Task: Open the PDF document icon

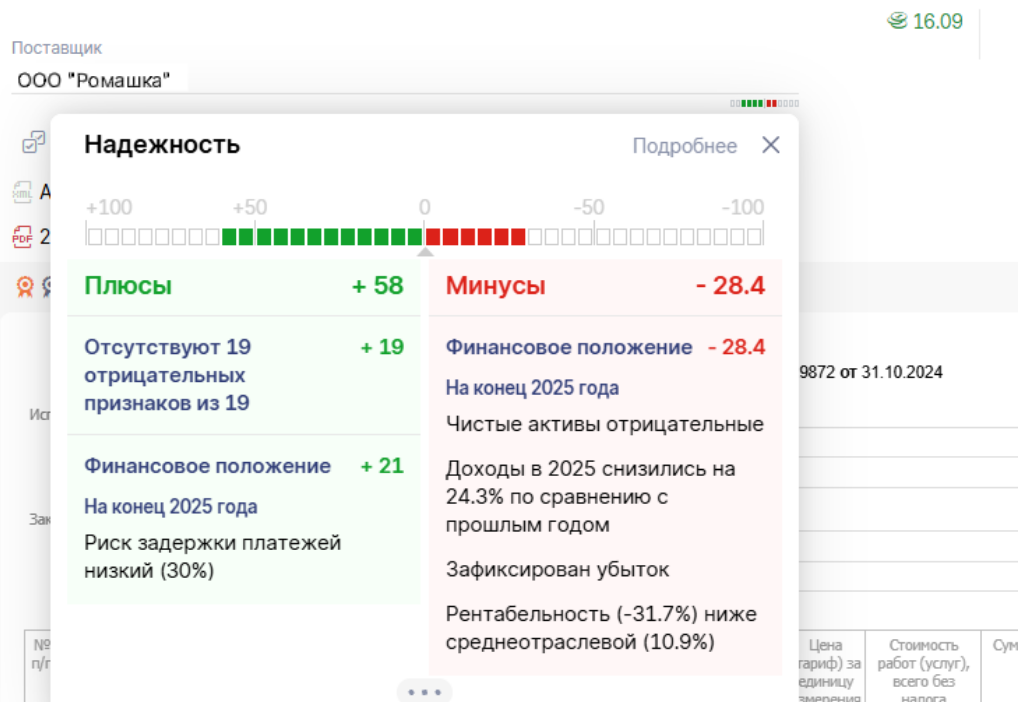Action: point(22,236)
